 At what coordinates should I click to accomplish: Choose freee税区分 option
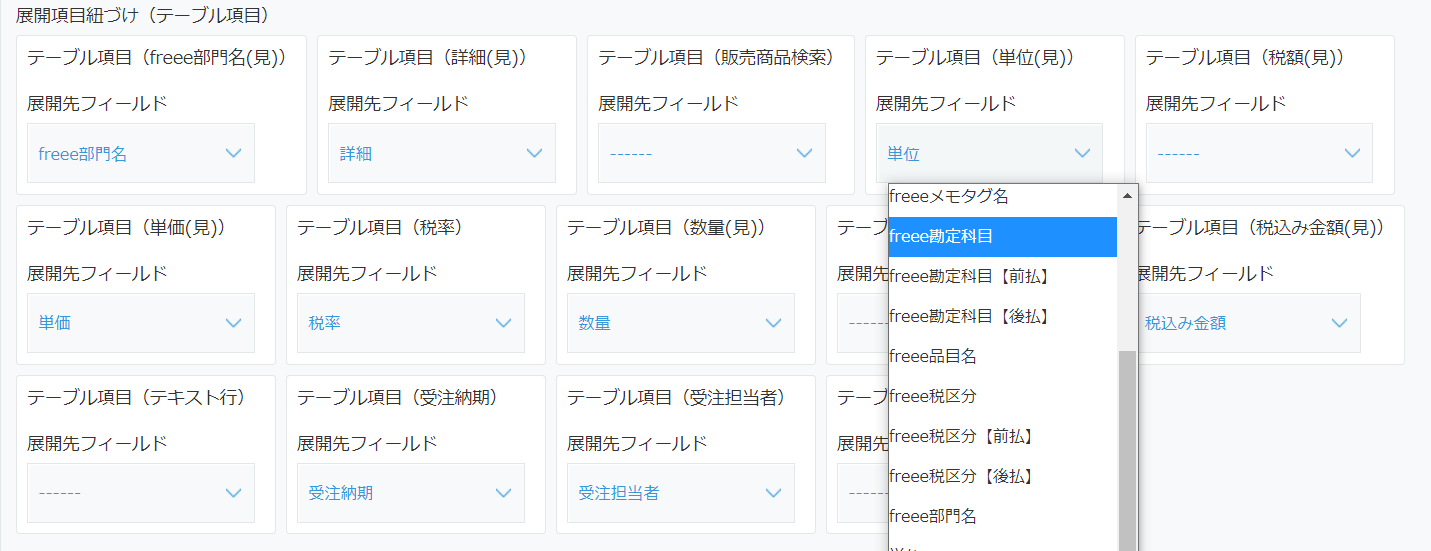pyautogui.click(x=1002, y=396)
